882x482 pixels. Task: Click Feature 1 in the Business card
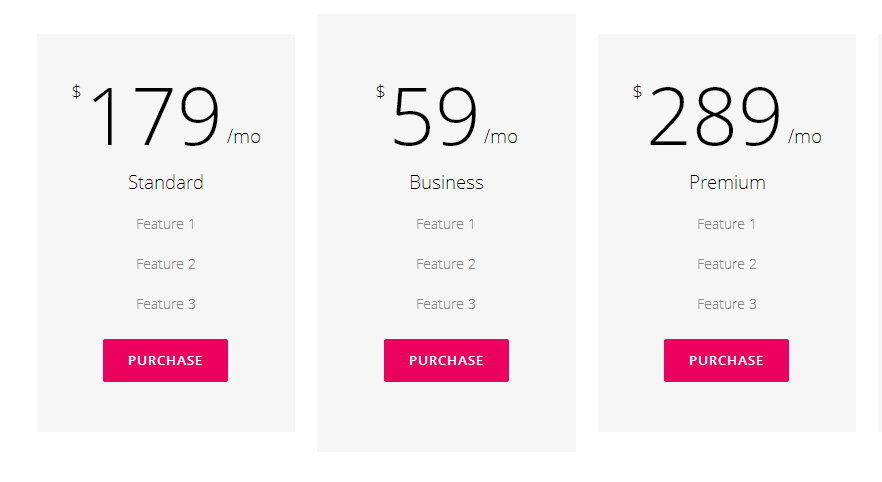point(446,224)
